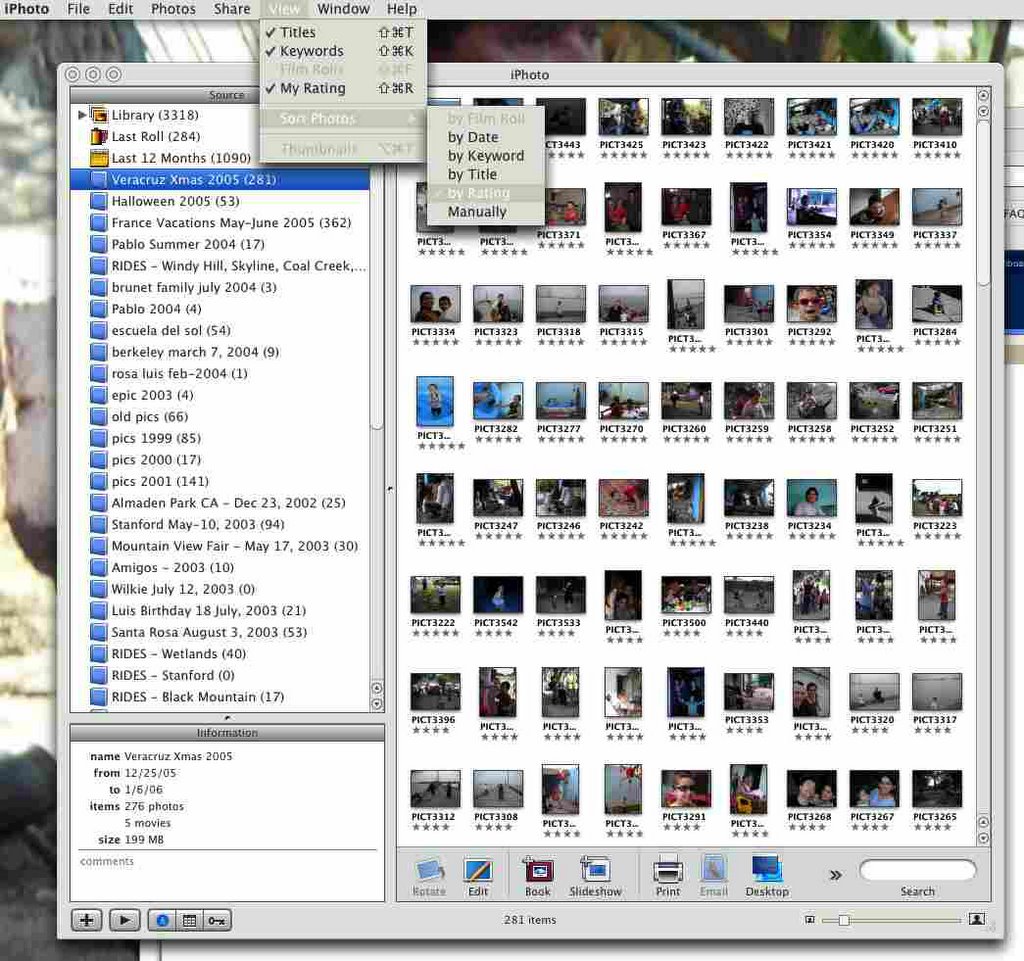Select the Last Roll source icon
This screenshot has width=1024, height=961.
pos(99,136)
